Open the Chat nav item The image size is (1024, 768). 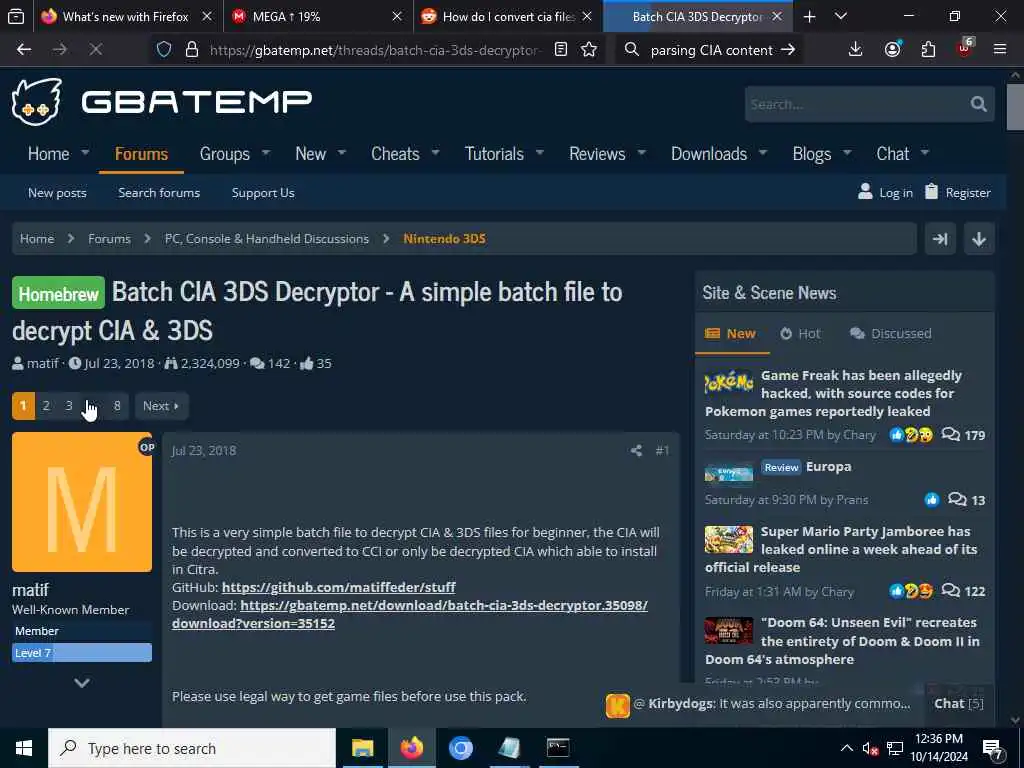pyautogui.click(x=893, y=154)
